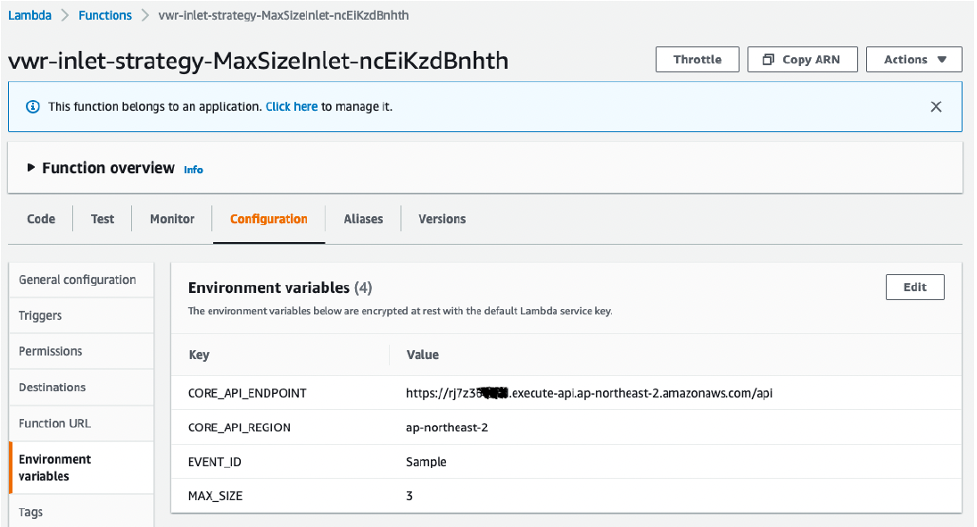Click the Key column header
Image resolution: width=977 pixels, height=527 pixels.
point(199,354)
